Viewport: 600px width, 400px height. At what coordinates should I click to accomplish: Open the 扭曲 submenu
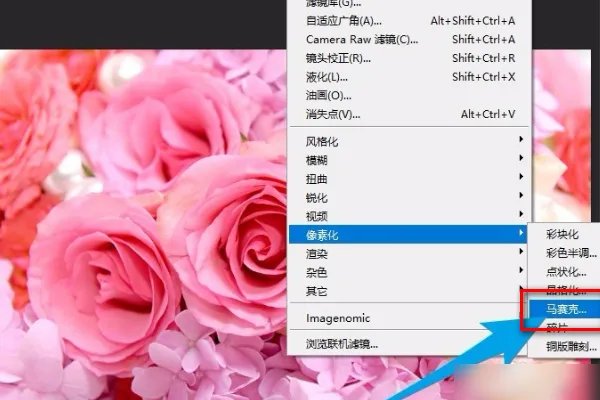pyautogui.click(x=409, y=179)
